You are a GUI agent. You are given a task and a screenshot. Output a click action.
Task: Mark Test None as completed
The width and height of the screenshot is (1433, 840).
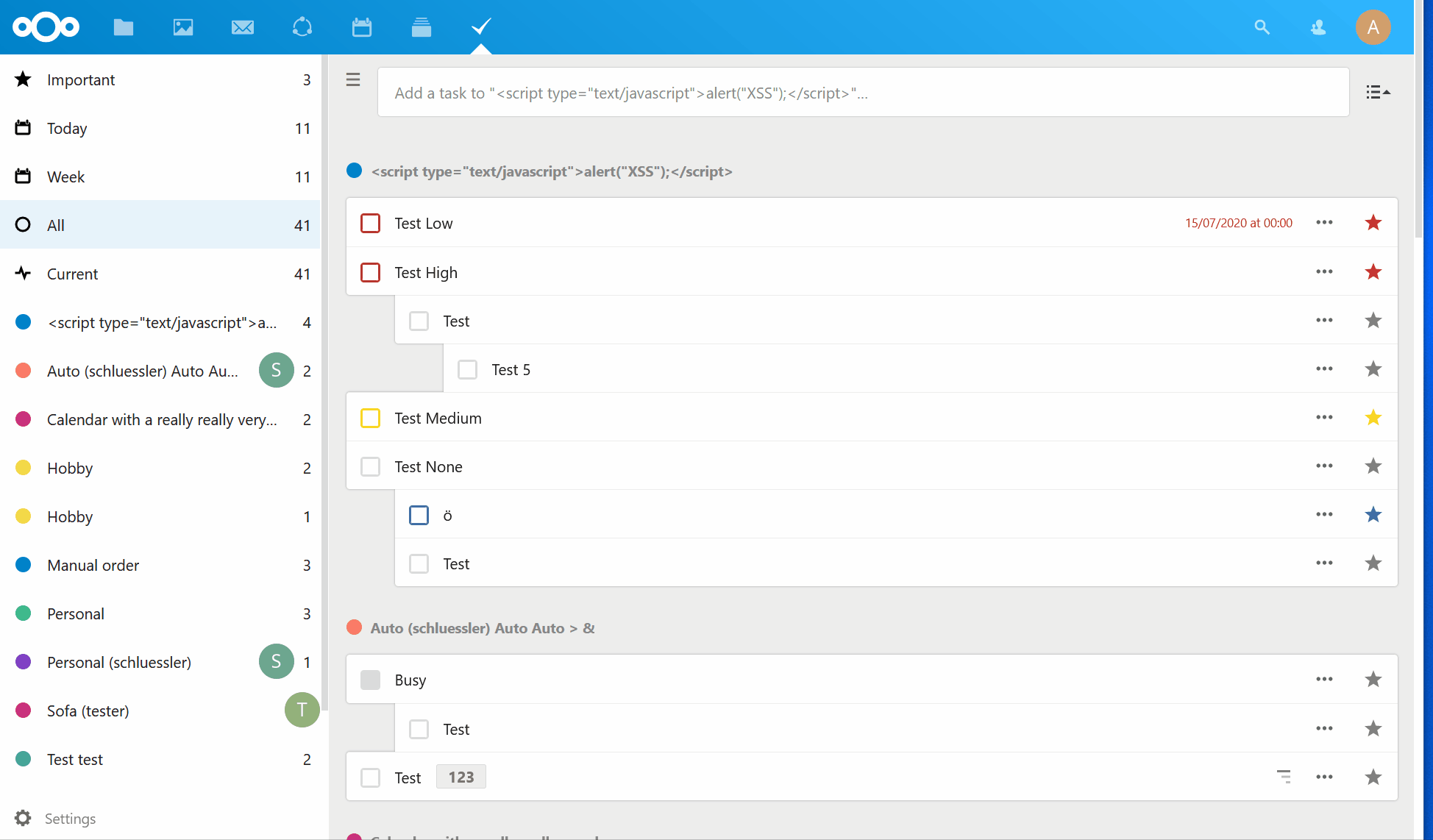371,467
